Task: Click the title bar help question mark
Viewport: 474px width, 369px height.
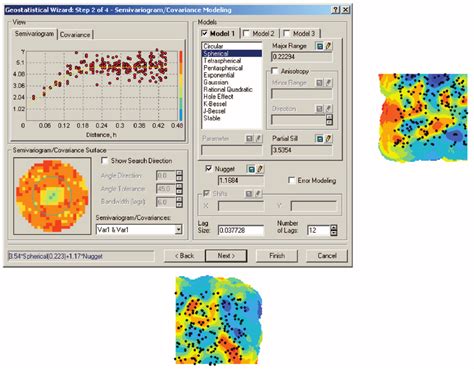Action: (x=336, y=10)
